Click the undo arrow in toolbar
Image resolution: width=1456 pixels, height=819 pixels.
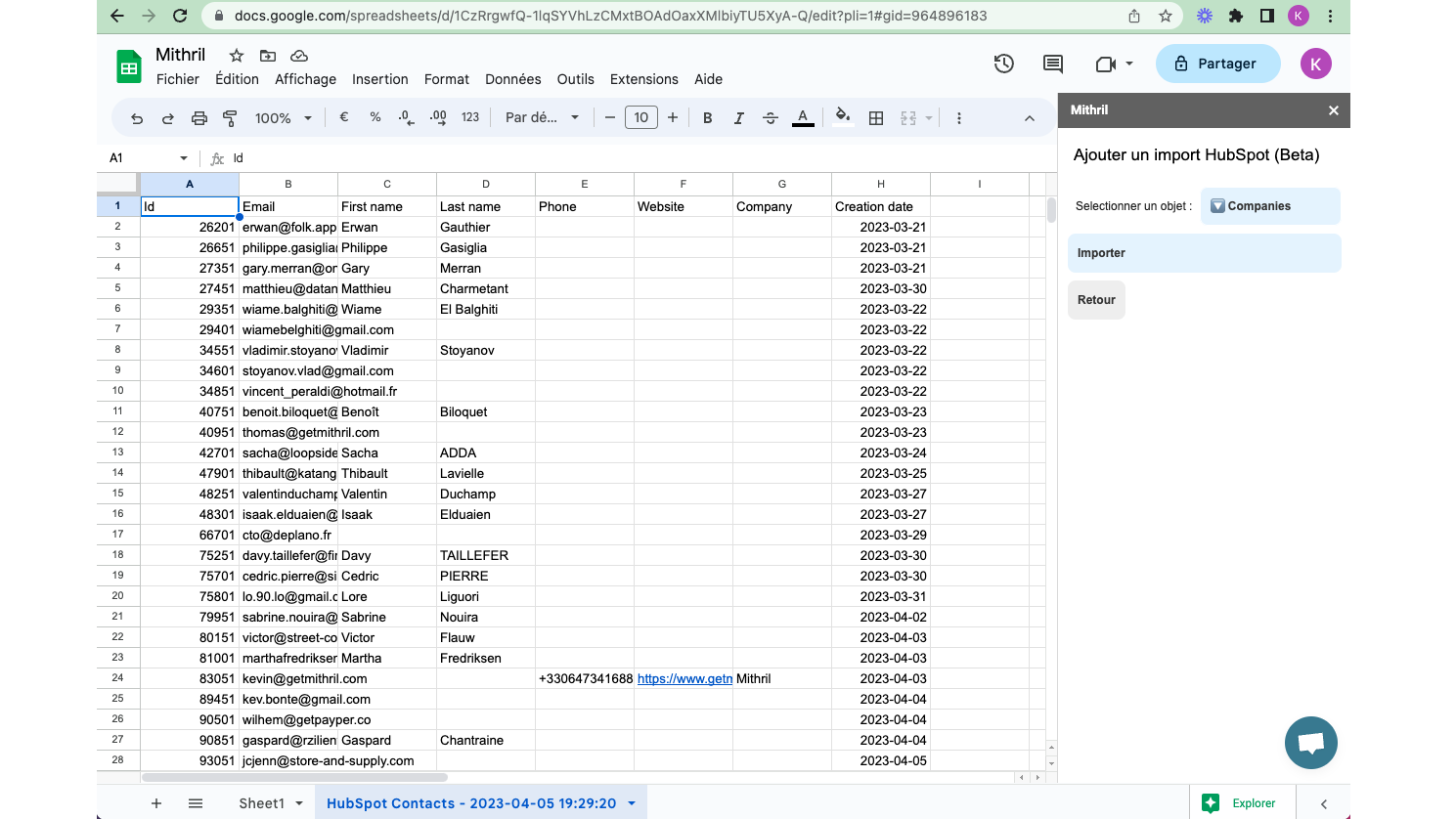click(137, 118)
